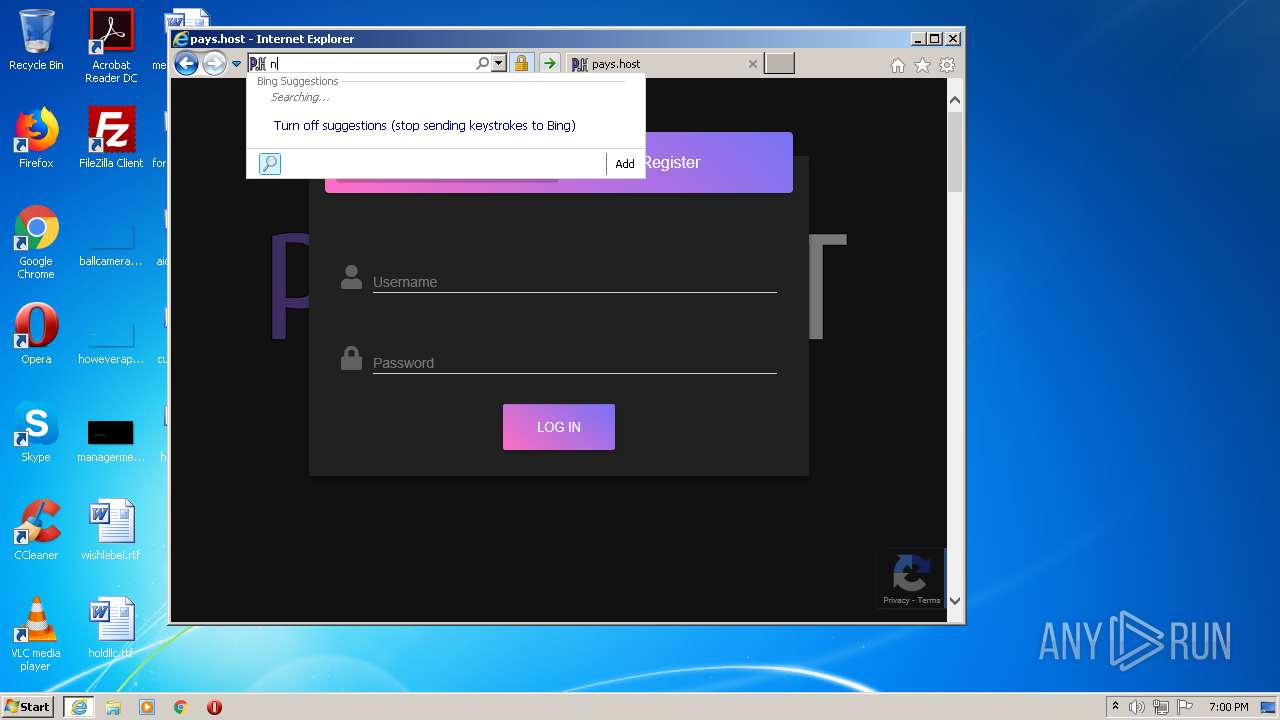Click the Bing search provider icon

pos(270,164)
